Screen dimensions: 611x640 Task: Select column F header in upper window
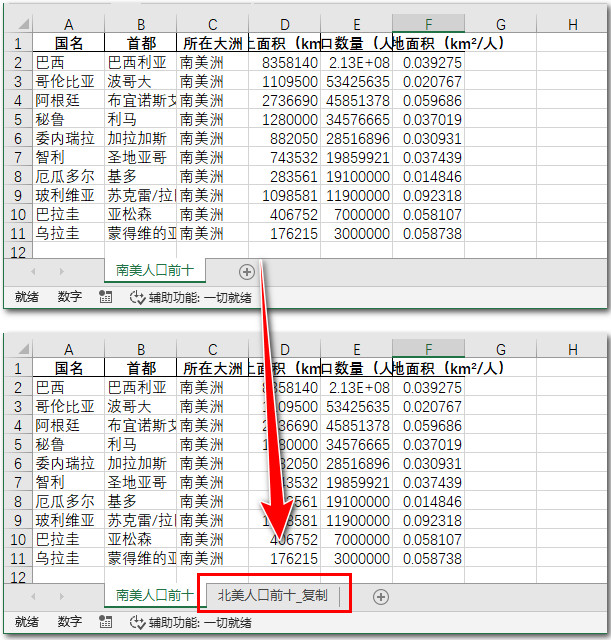[x=429, y=24]
